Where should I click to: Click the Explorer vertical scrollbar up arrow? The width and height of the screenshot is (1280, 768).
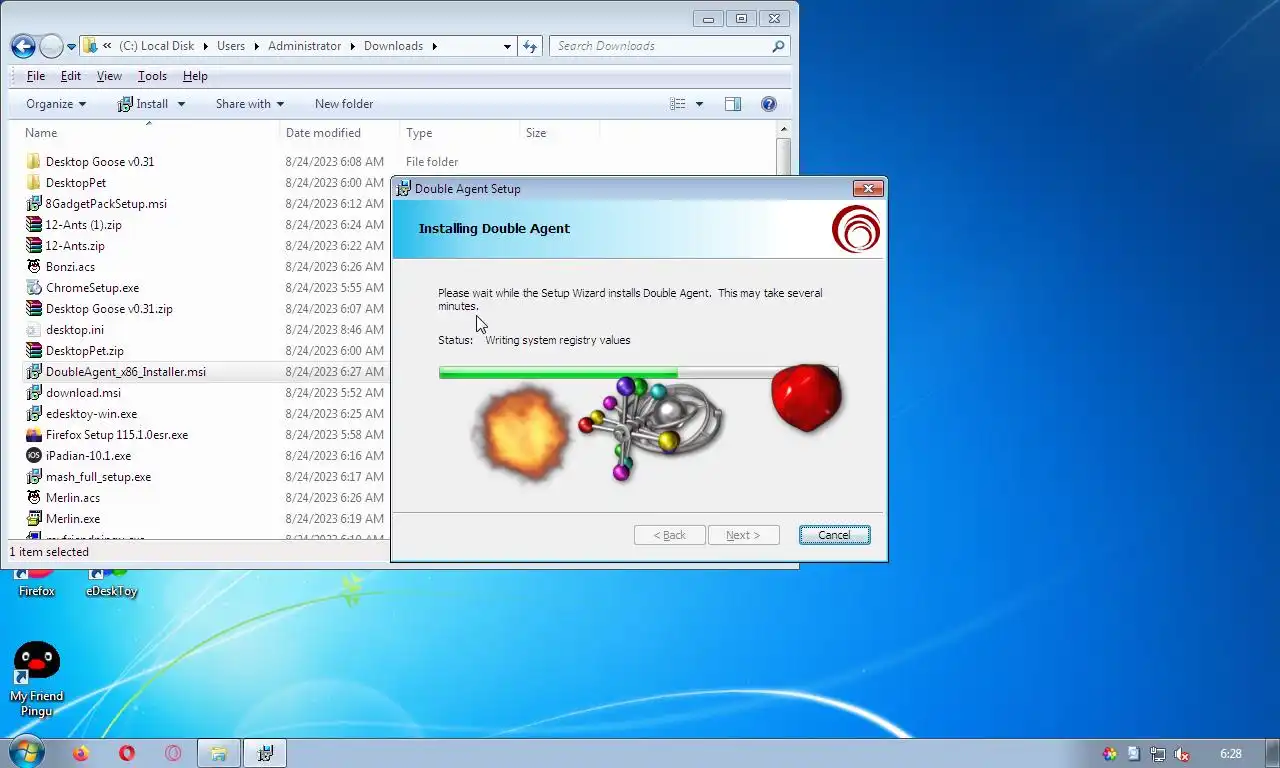(784, 129)
